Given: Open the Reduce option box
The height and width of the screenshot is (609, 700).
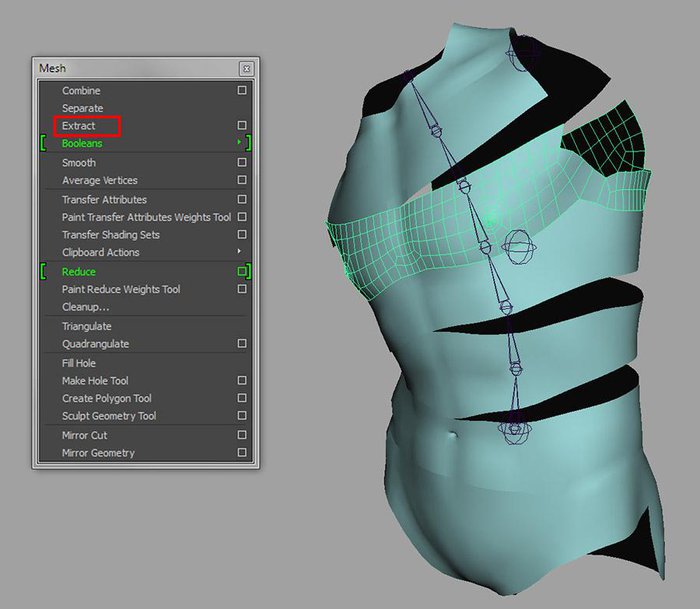Looking at the screenshot, I should coord(242,272).
